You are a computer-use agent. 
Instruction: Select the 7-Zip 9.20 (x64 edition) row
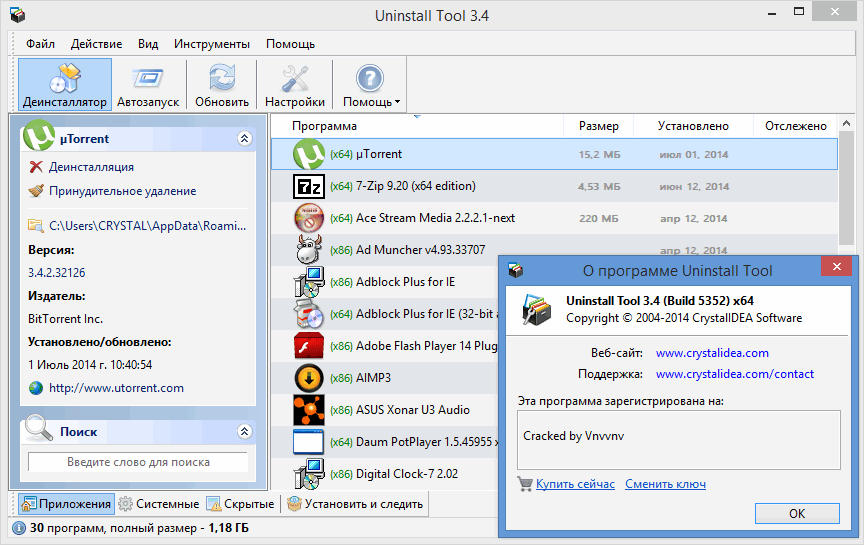(554, 186)
